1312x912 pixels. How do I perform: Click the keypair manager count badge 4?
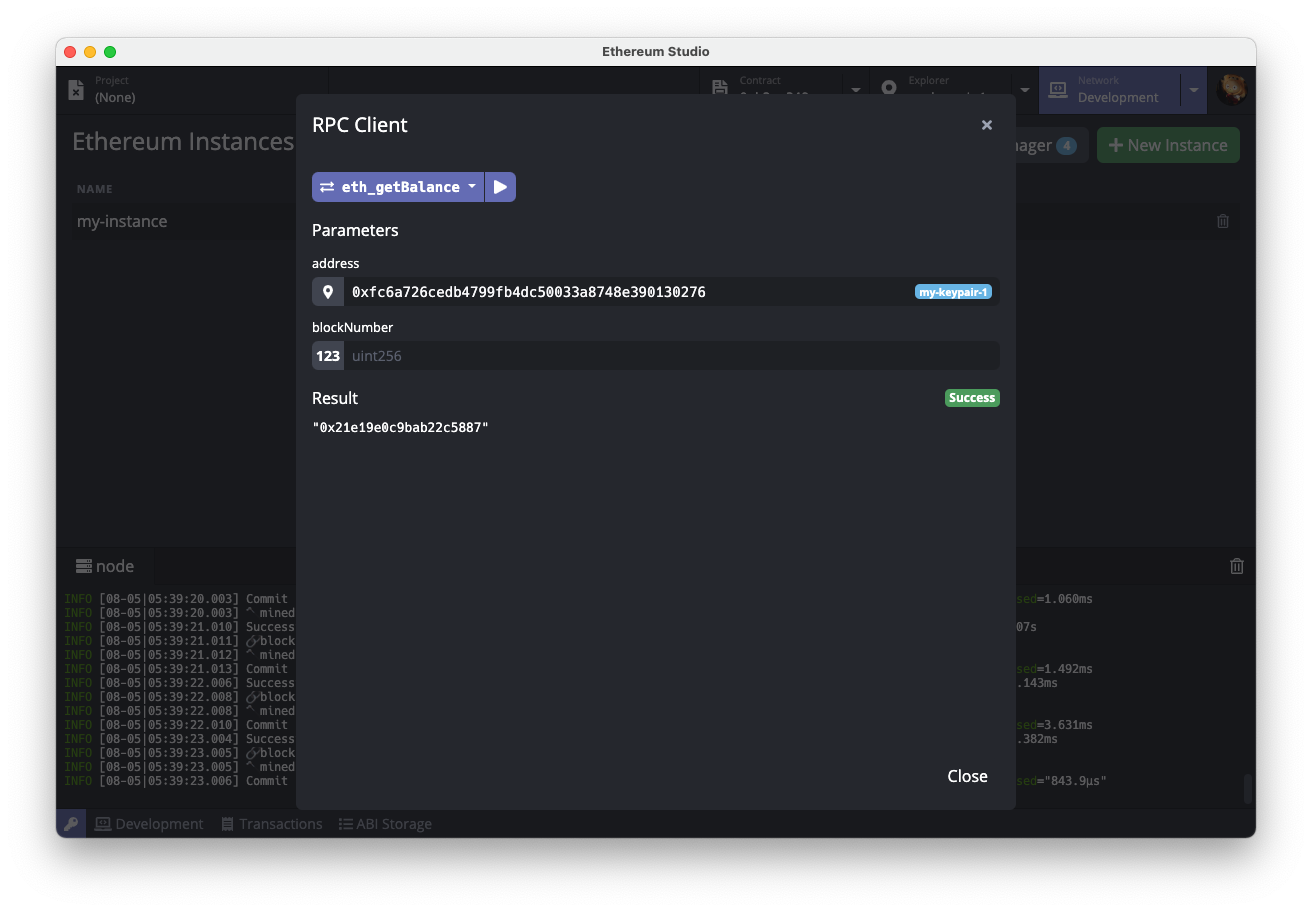[x=1066, y=146]
